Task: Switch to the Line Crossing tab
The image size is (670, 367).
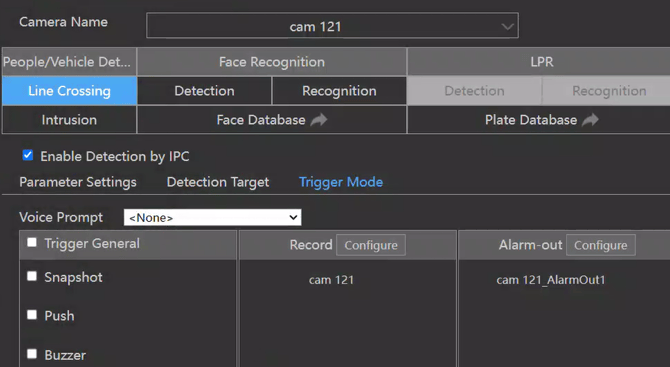Action: click(x=69, y=91)
